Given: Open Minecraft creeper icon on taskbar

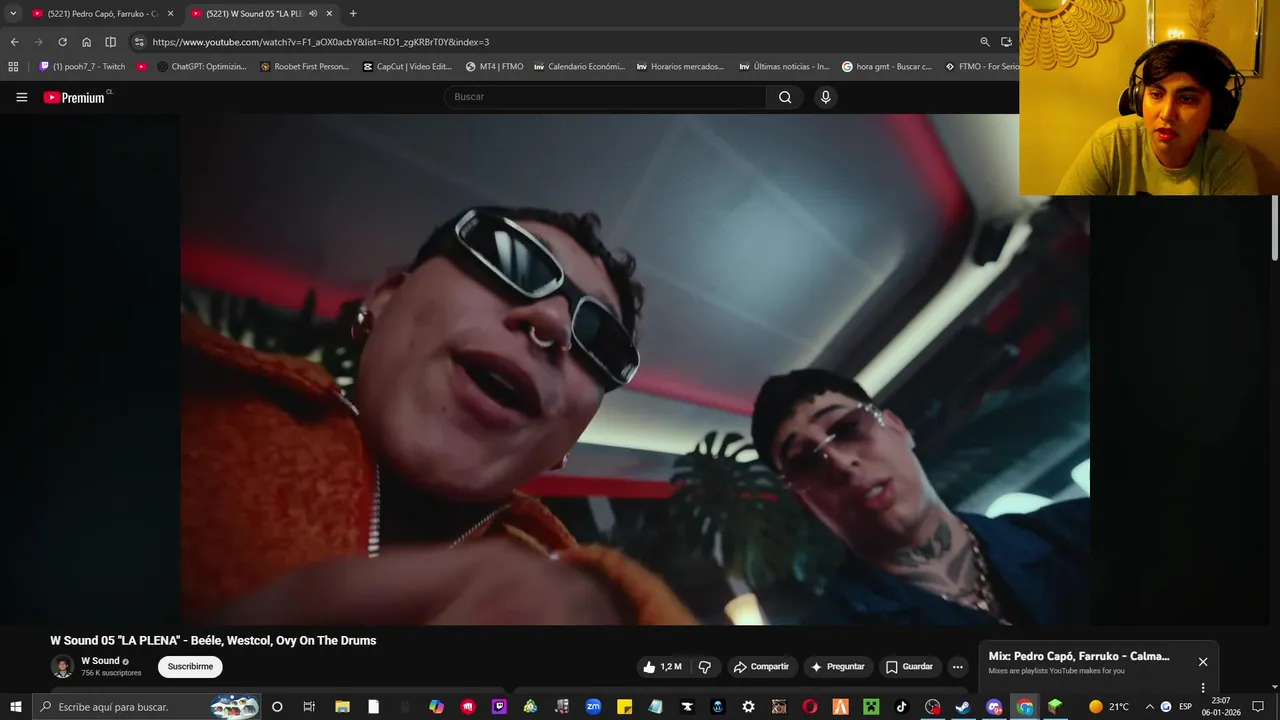Looking at the screenshot, I should 871,707.
